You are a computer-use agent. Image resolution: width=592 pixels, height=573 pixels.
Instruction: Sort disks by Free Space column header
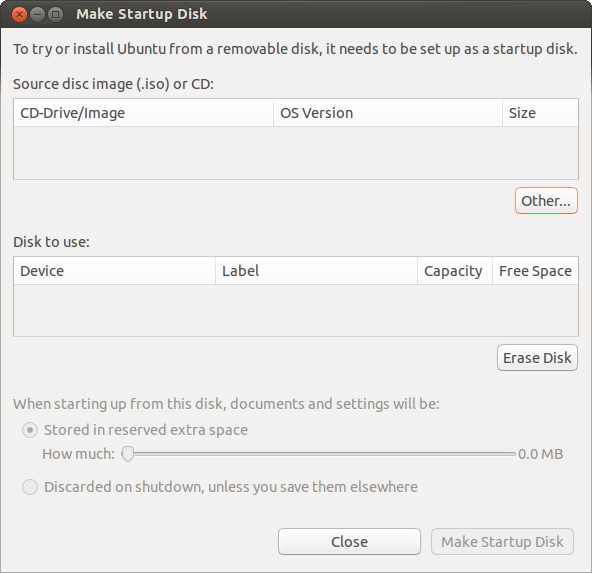[535, 271]
